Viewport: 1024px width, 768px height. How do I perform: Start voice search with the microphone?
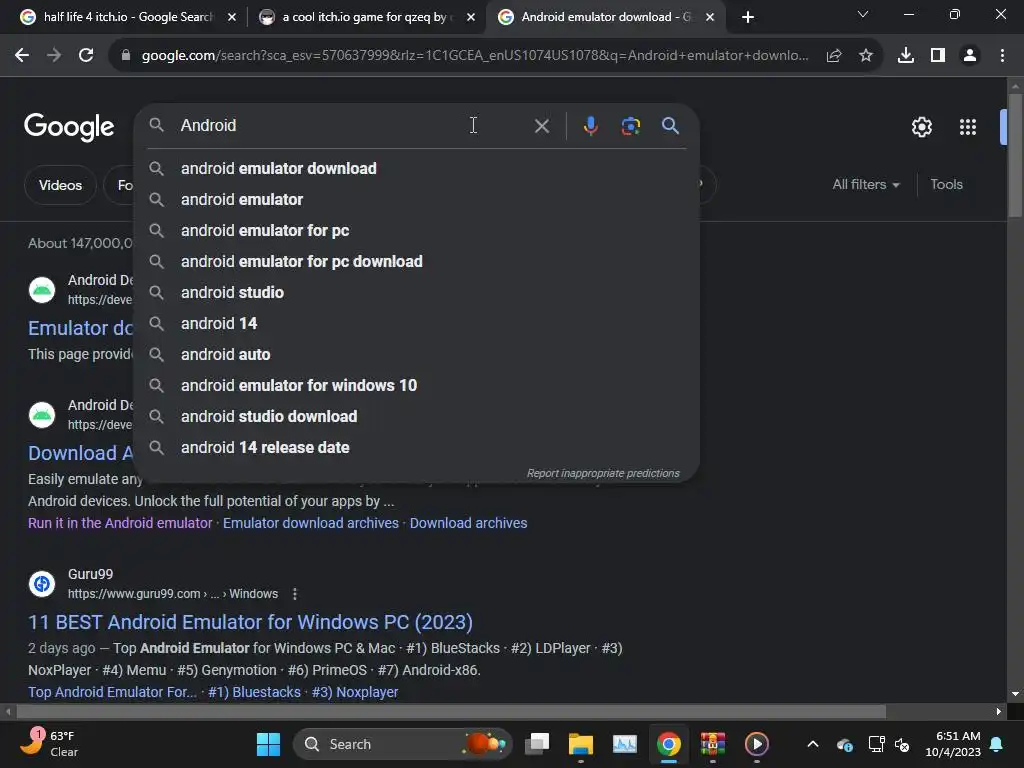[x=590, y=125]
